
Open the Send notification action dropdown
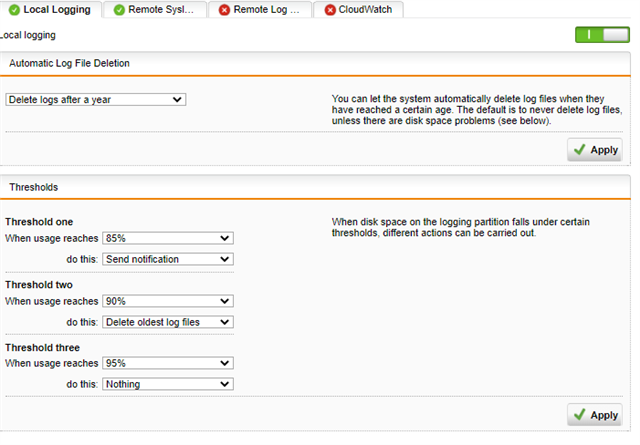click(168, 259)
